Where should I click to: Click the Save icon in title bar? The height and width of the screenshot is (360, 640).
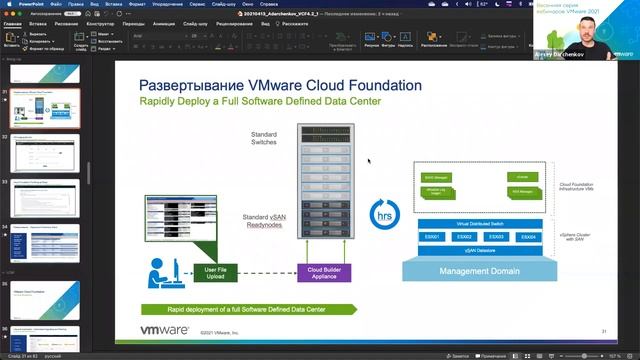point(97,13)
